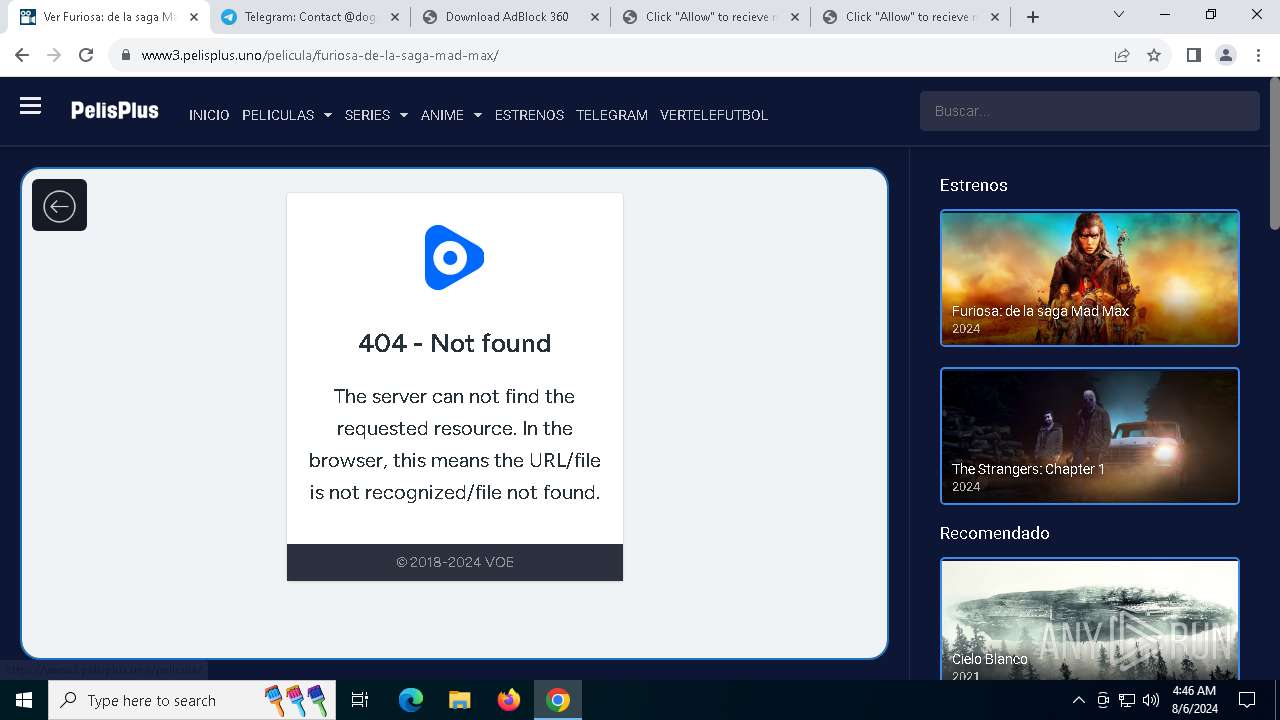The width and height of the screenshot is (1280, 720).
Task: Close the Ver Furiosa tab
Action: (x=194, y=17)
